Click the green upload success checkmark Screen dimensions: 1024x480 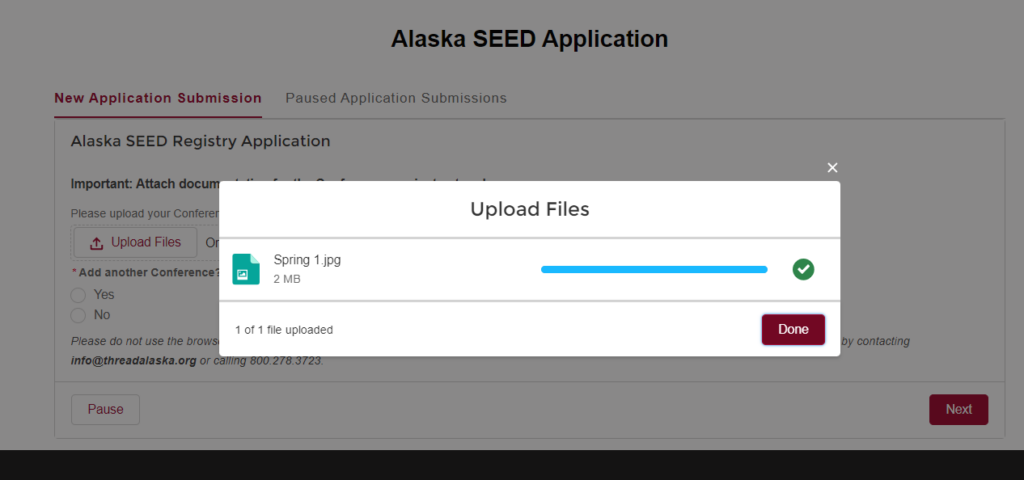tap(803, 269)
